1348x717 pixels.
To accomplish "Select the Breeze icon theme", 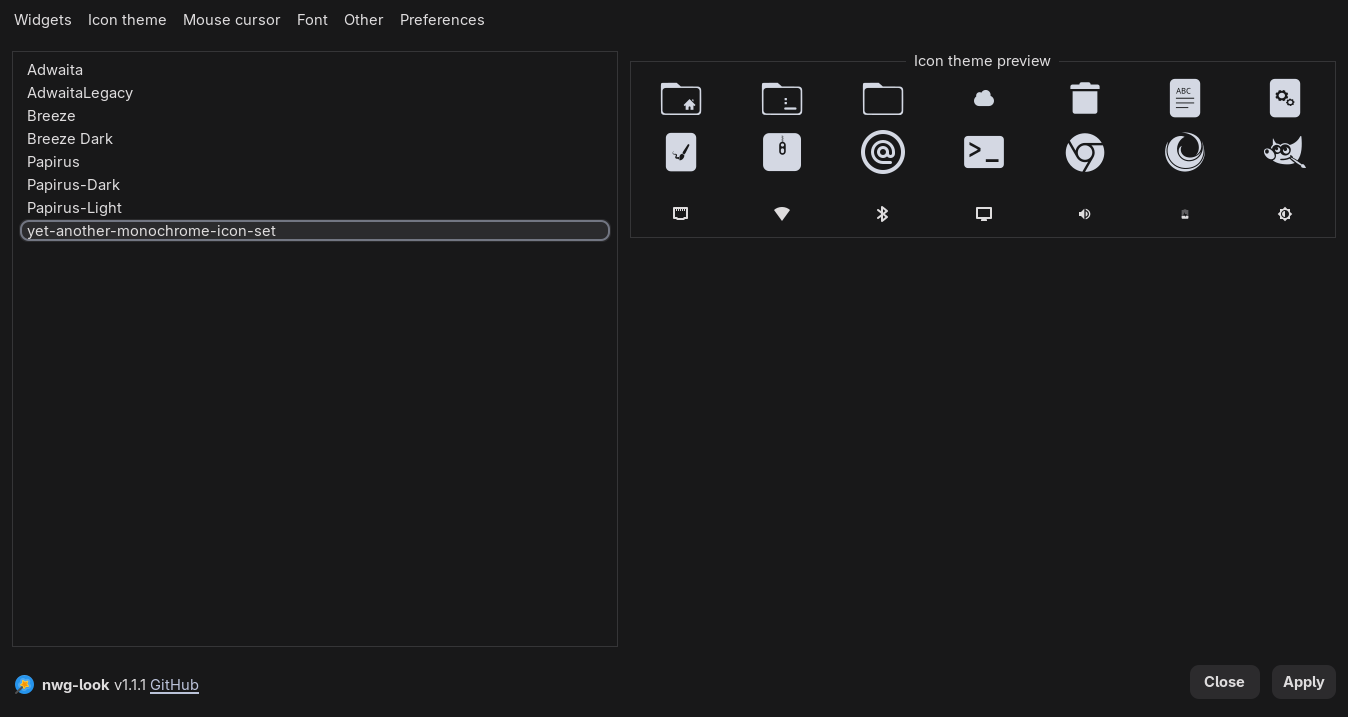I will [315, 116].
